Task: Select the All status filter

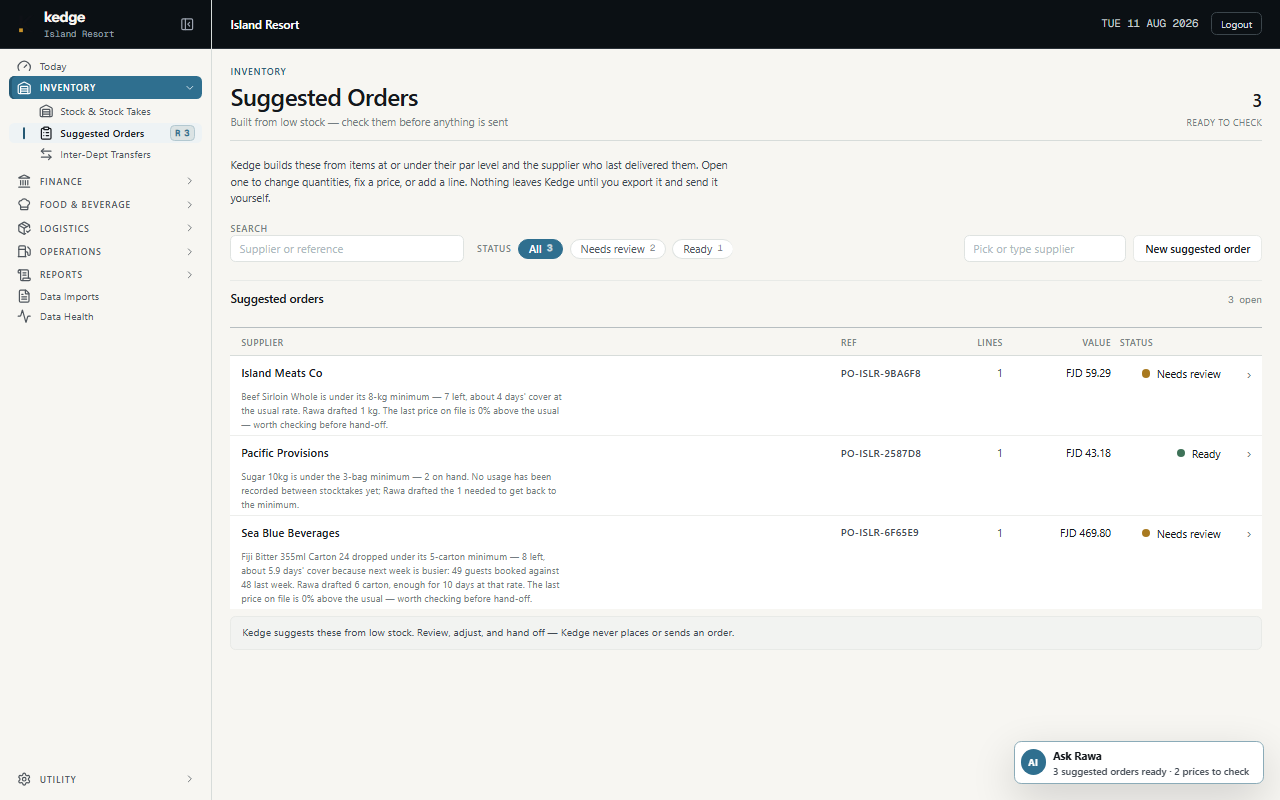Action: click(x=540, y=249)
